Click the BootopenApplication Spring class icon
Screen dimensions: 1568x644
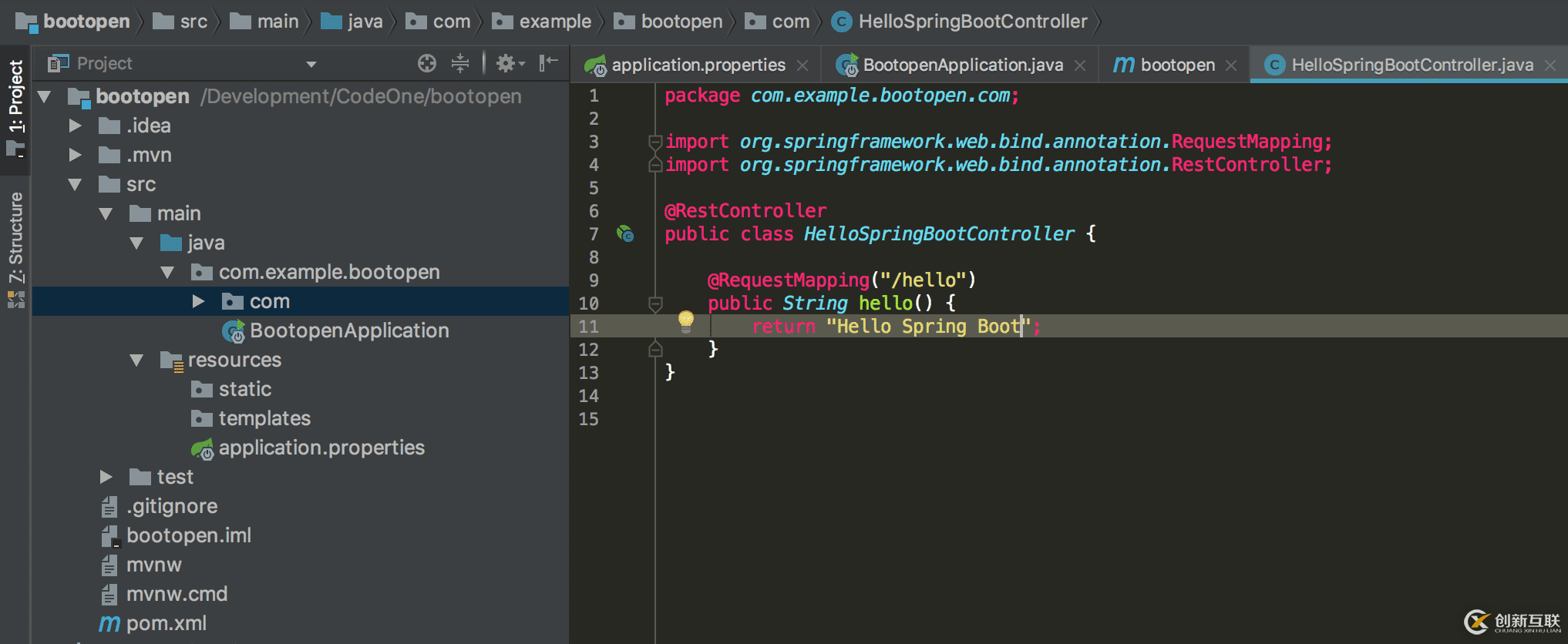(x=234, y=331)
